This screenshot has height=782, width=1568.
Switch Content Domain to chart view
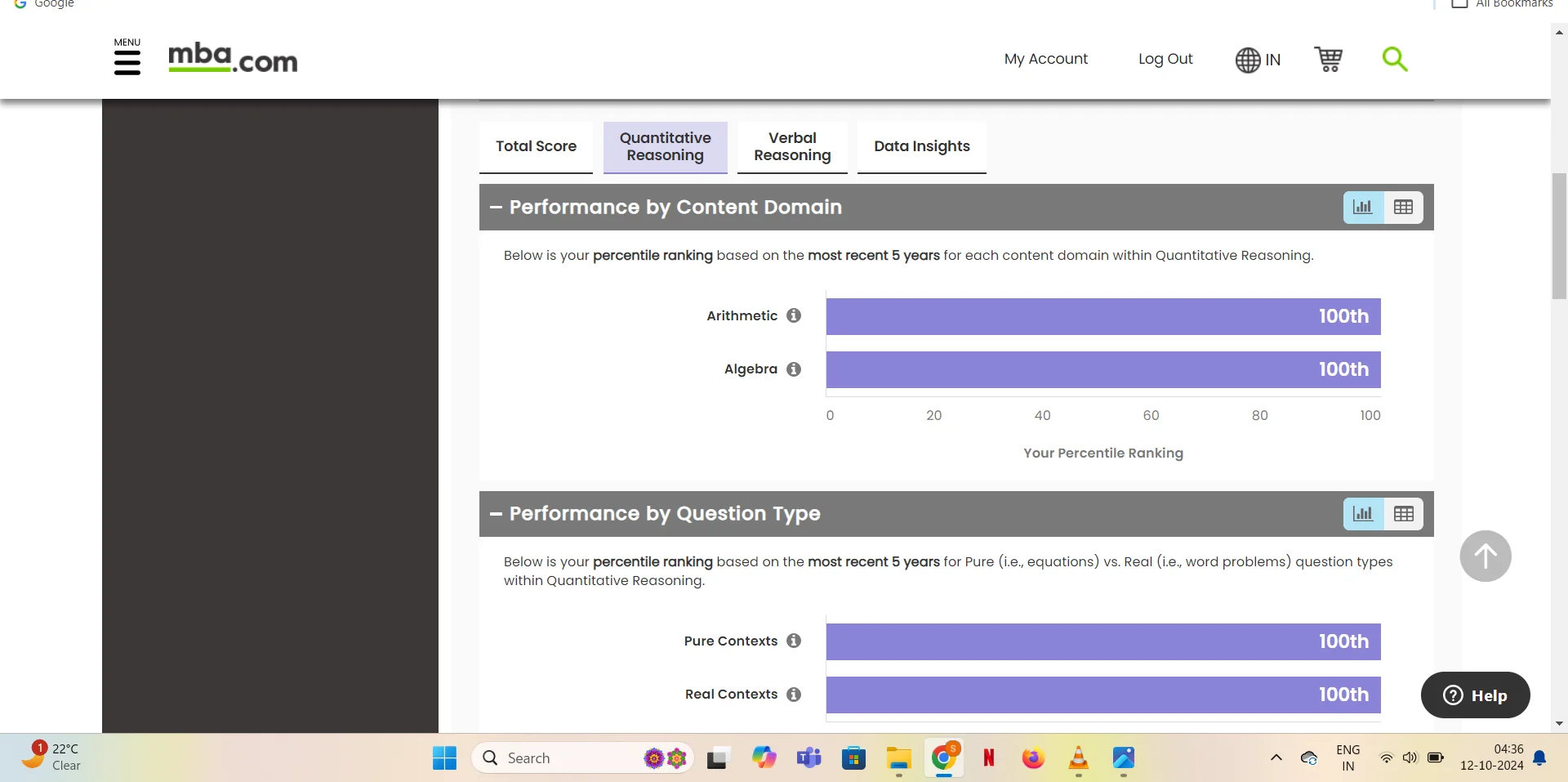pos(1363,208)
